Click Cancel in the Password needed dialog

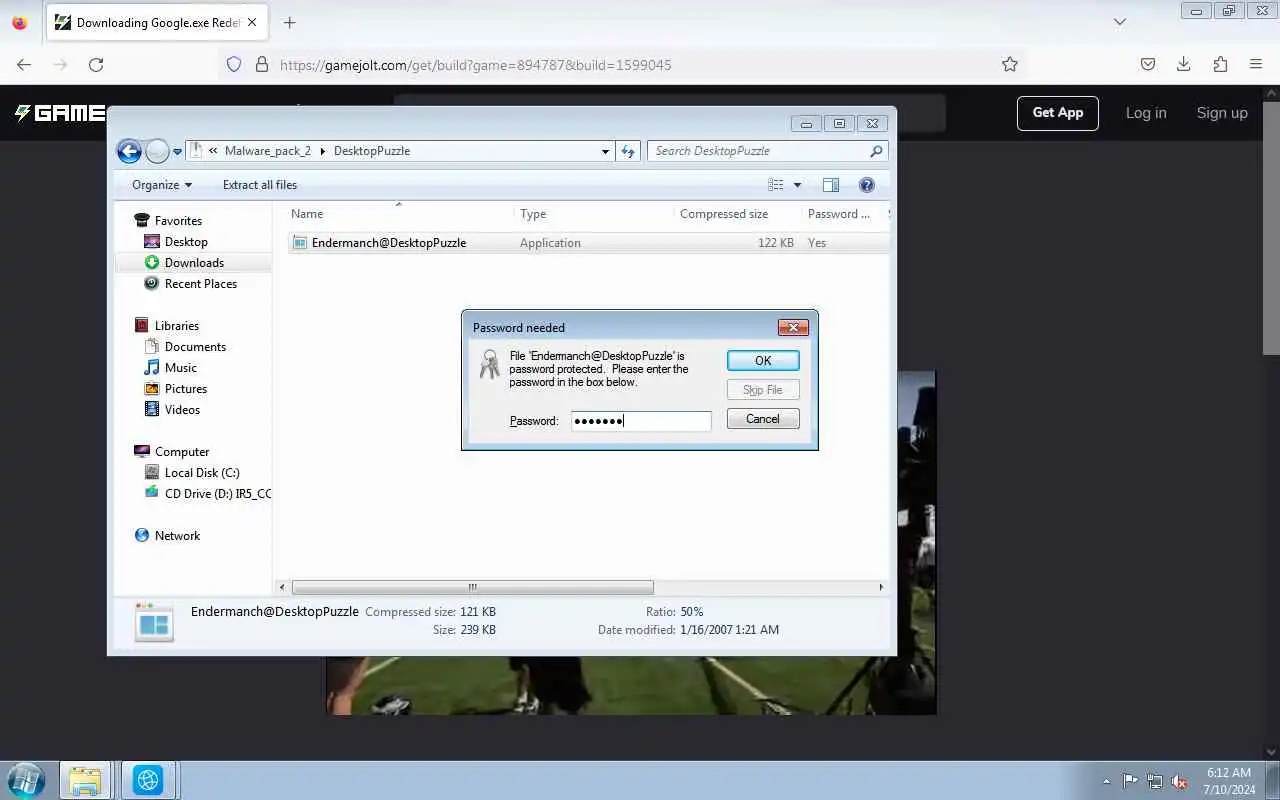763,419
